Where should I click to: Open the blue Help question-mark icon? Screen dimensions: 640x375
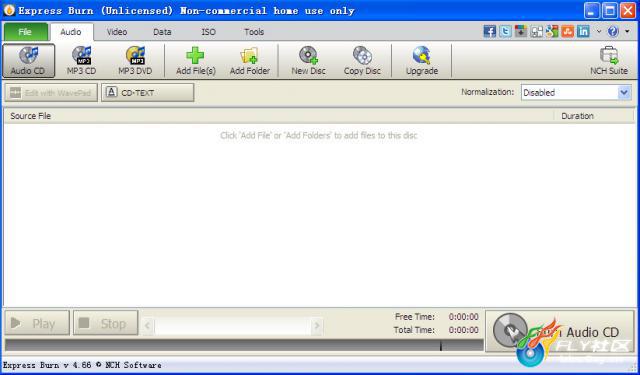613,31
